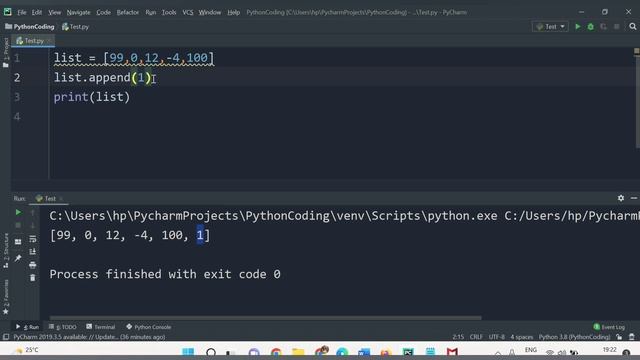Click the down arrow in the Run console
The width and height of the screenshot is (640, 360).
pyautogui.click(x=33, y=225)
